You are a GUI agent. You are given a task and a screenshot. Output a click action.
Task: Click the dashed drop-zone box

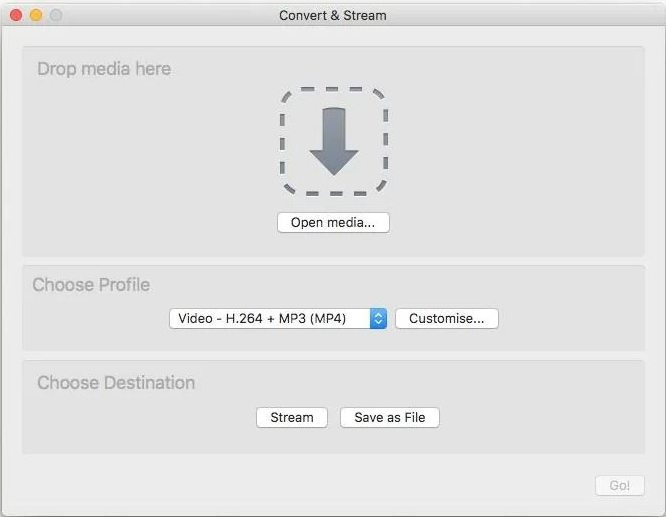(334, 141)
